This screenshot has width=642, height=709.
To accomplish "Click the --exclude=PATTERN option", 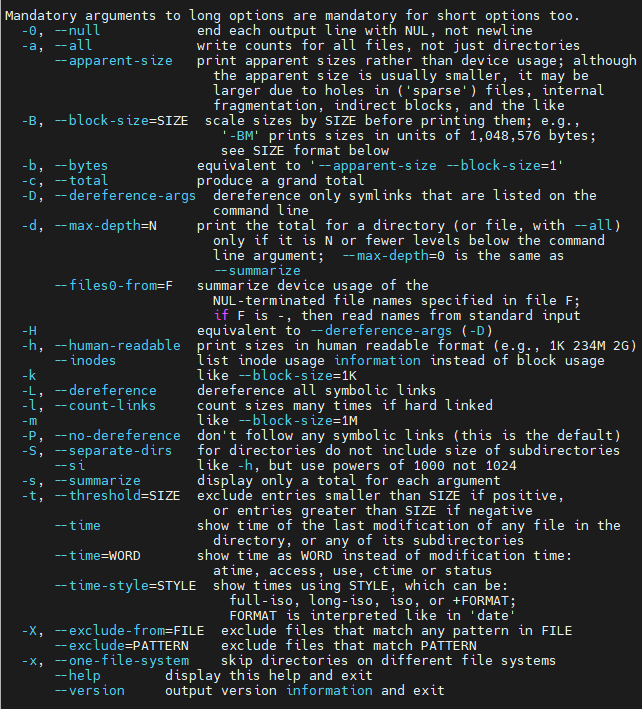I will 121,646.
